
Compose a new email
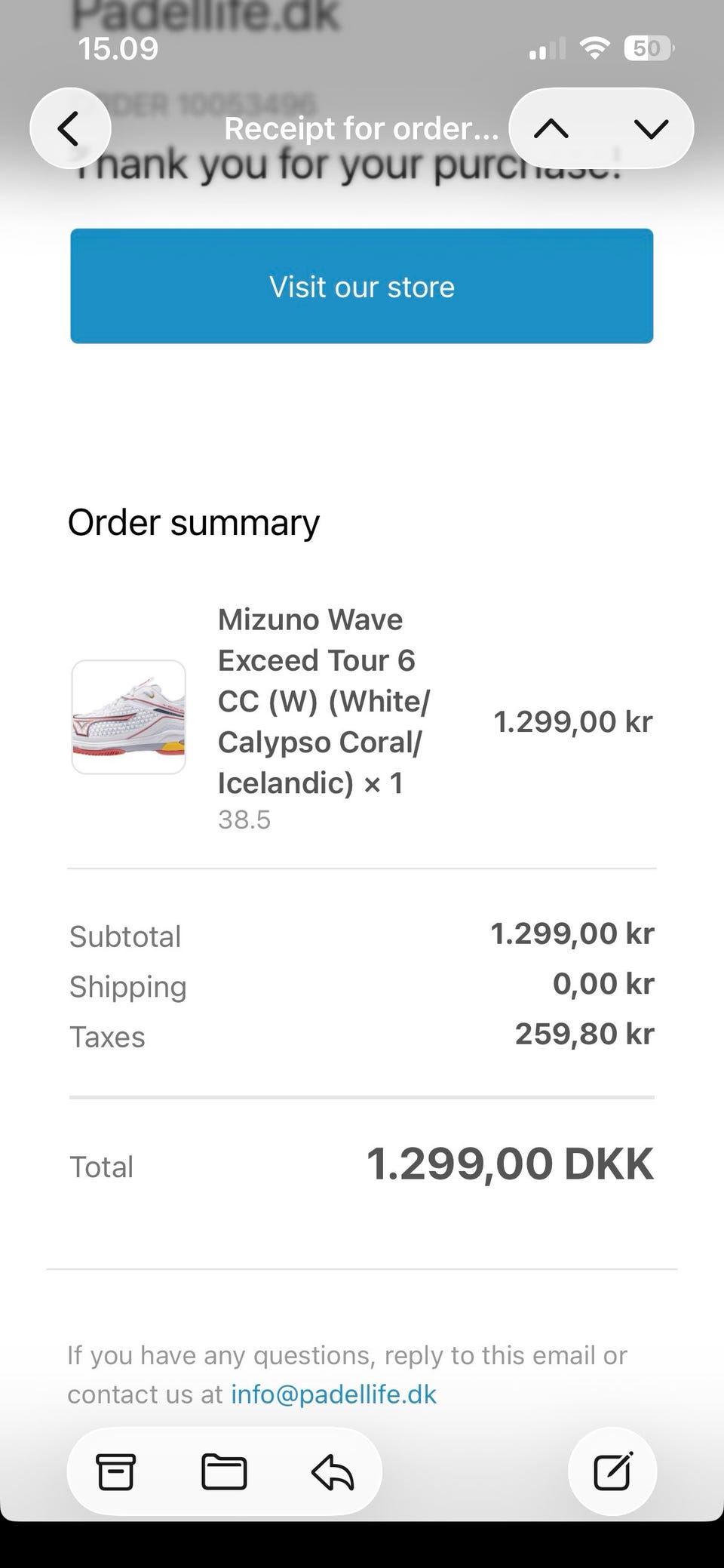click(x=612, y=1471)
